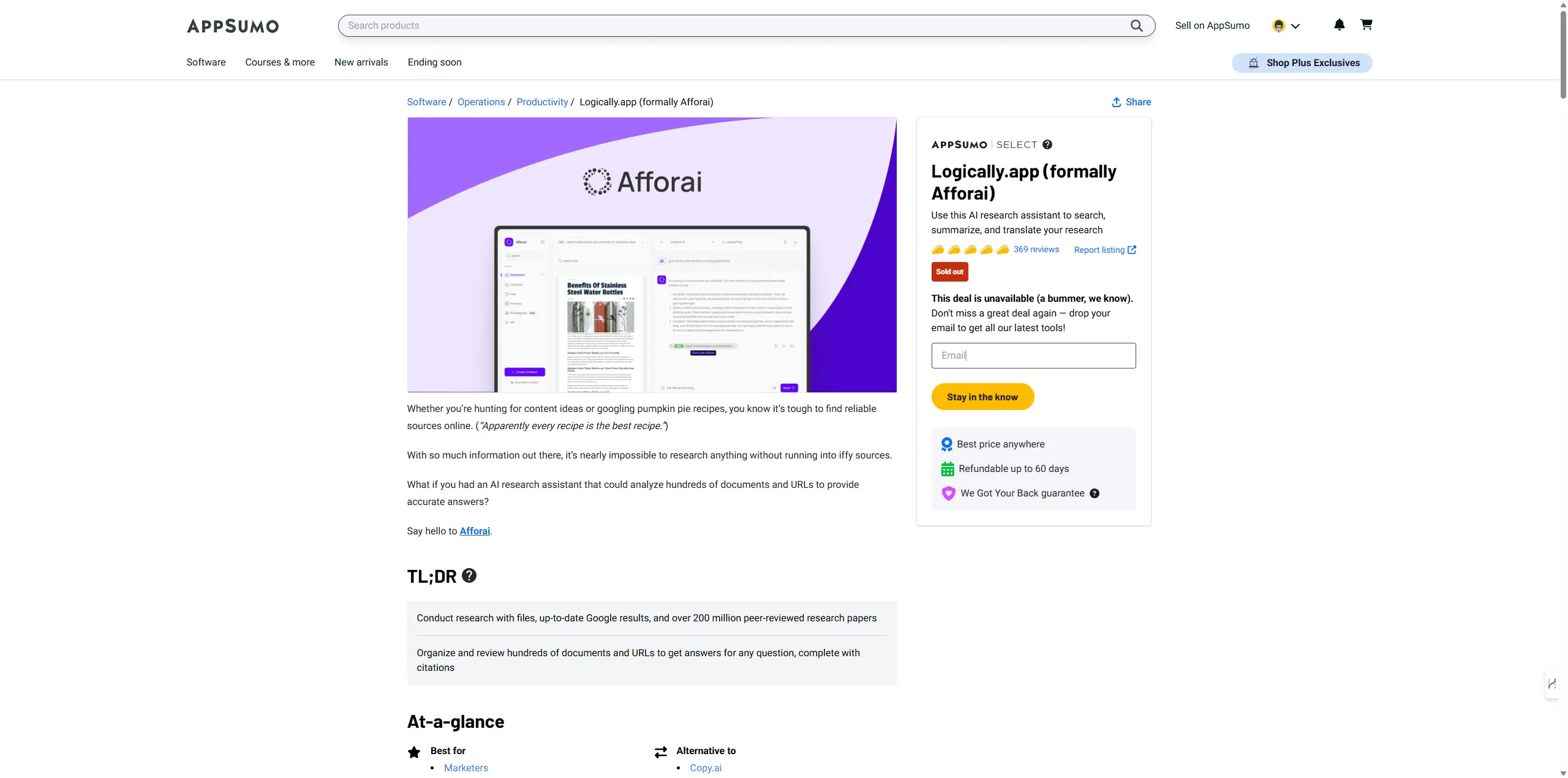Focus the Email input field
The width and height of the screenshot is (1568, 778).
pyautogui.click(x=1033, y=356)
